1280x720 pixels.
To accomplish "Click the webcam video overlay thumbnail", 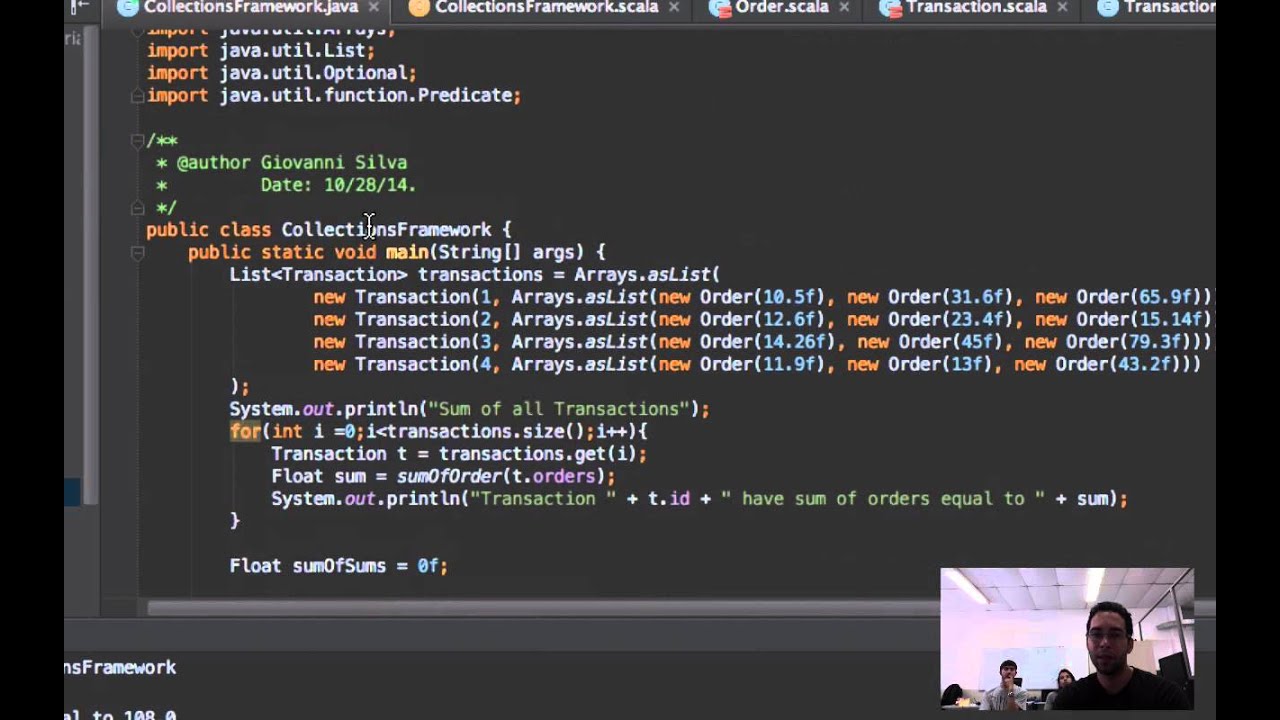I will (1067, 638).
